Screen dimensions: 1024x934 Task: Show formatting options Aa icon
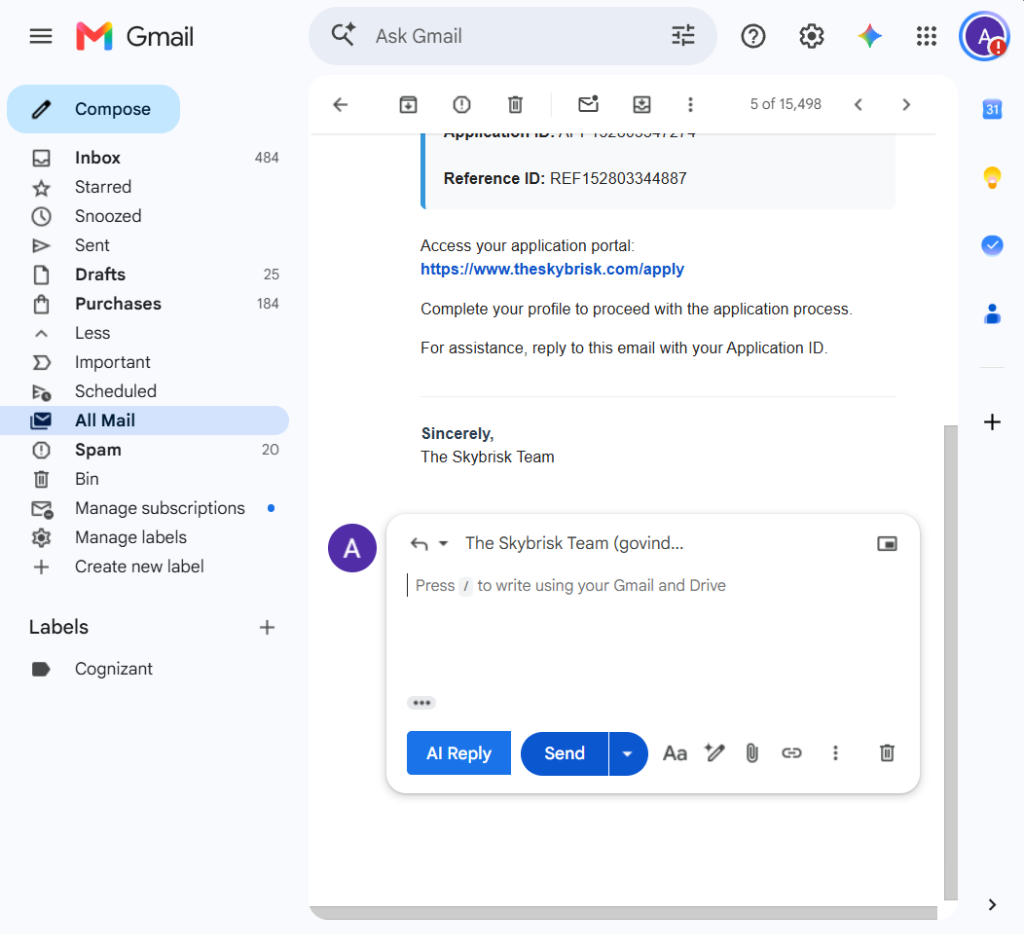pos(675,753)
